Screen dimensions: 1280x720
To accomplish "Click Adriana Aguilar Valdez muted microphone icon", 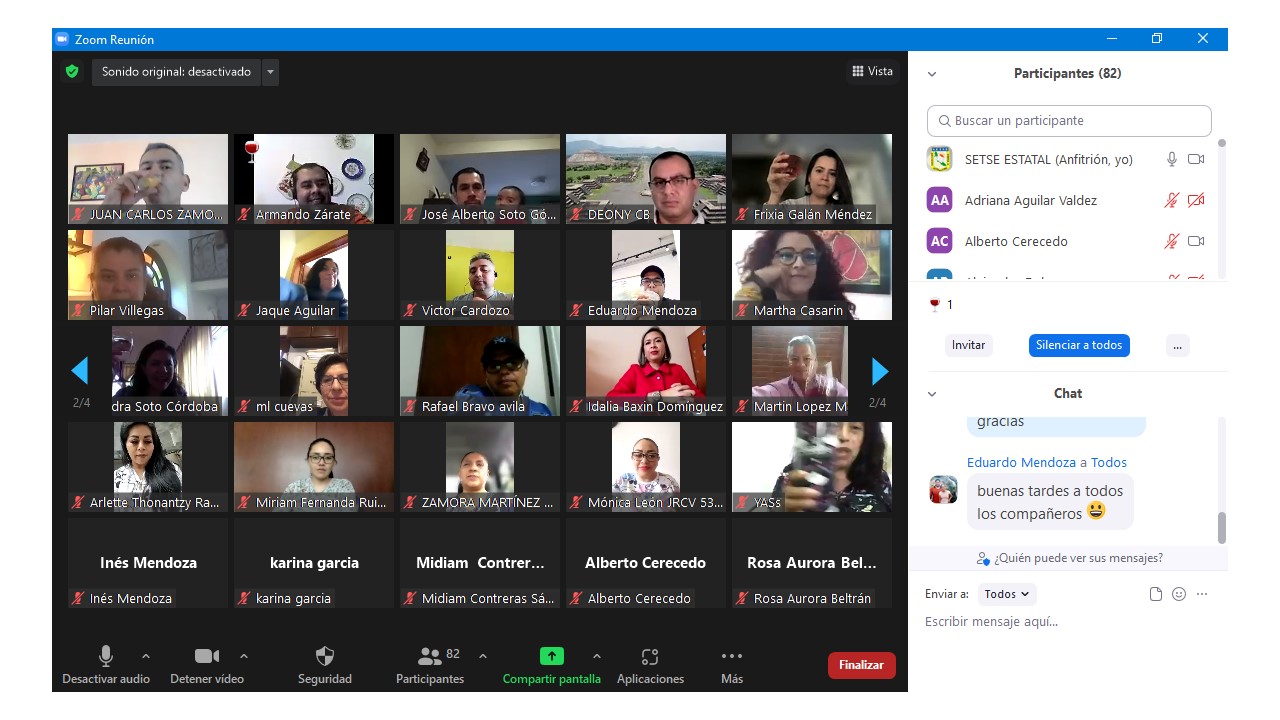I will pos(1172,200).
